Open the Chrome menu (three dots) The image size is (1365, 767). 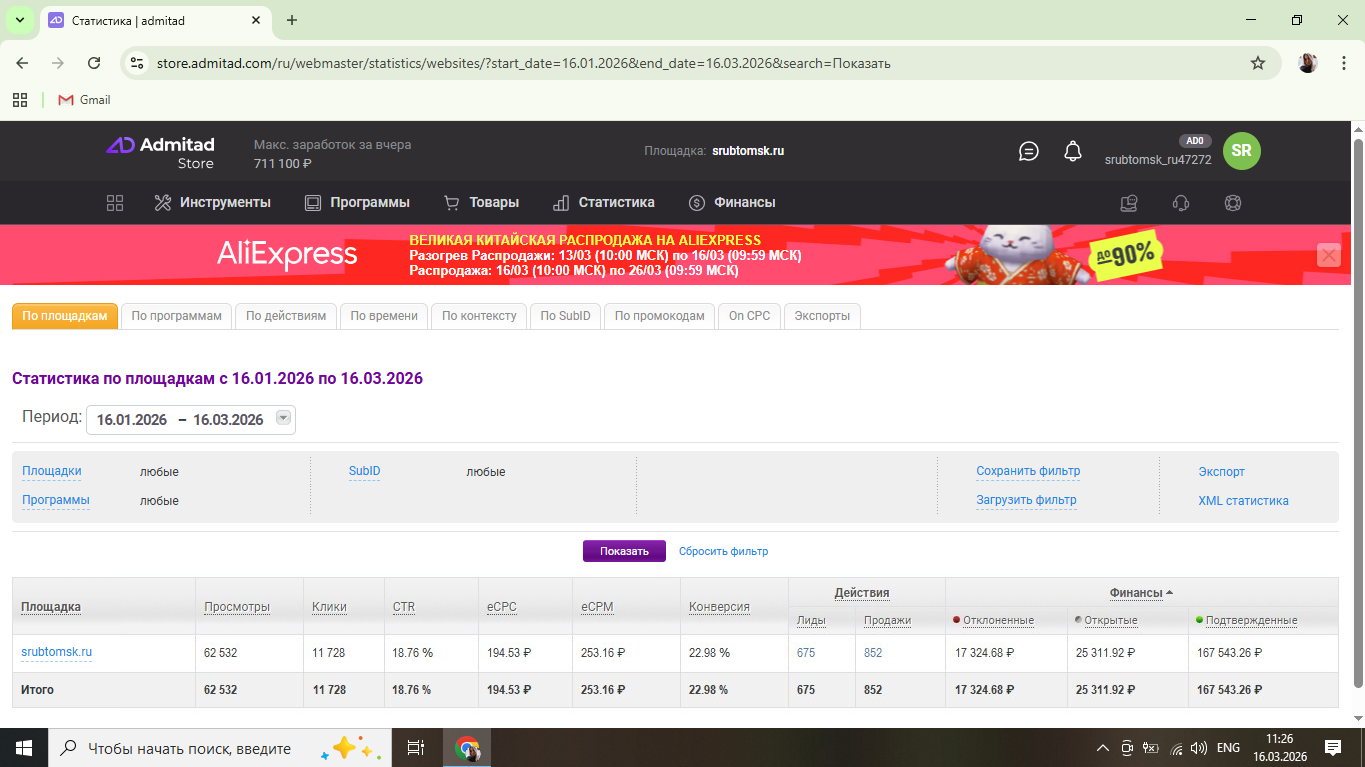tap(1342, 63)
